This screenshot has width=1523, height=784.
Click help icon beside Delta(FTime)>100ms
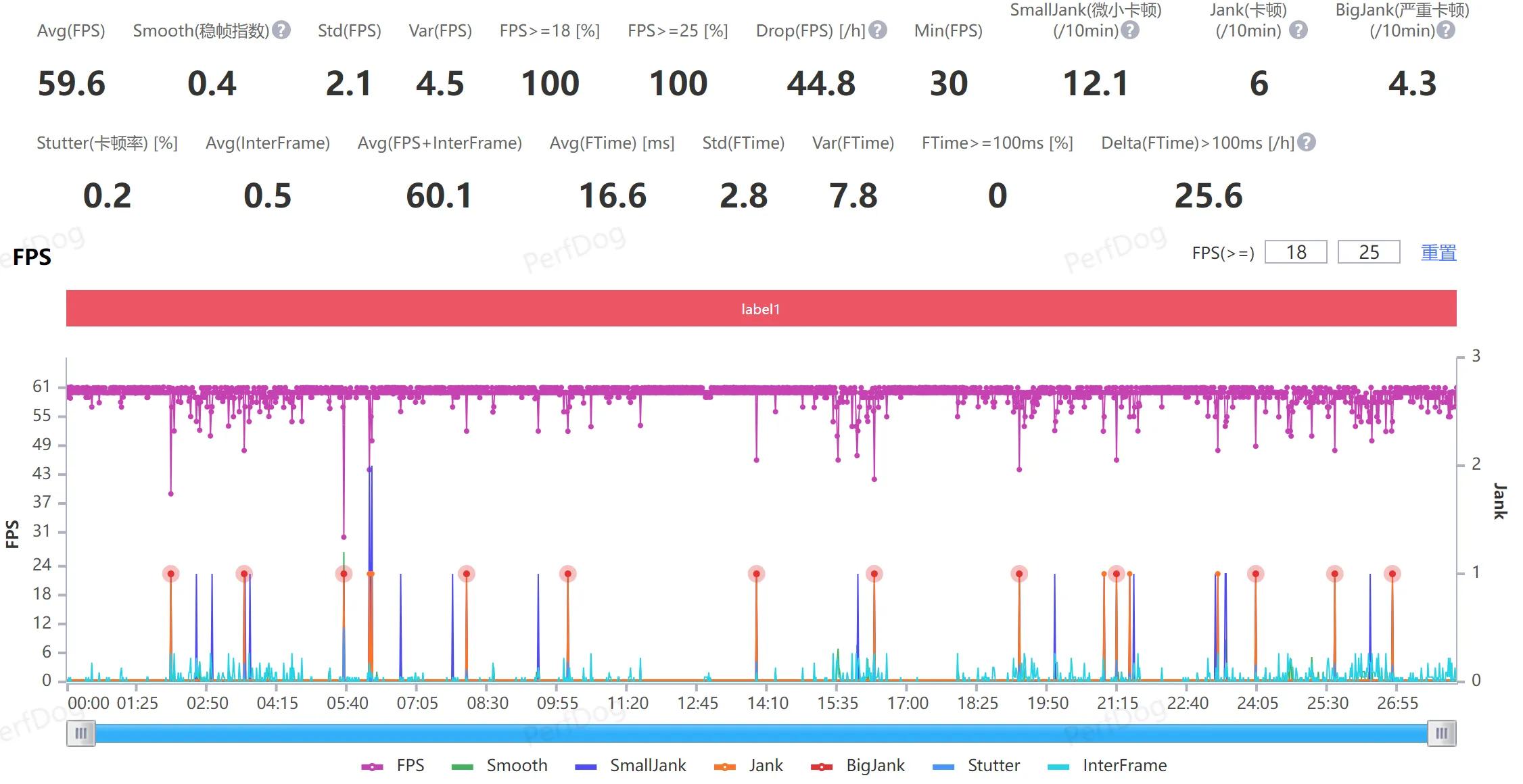coord(1307,143)
